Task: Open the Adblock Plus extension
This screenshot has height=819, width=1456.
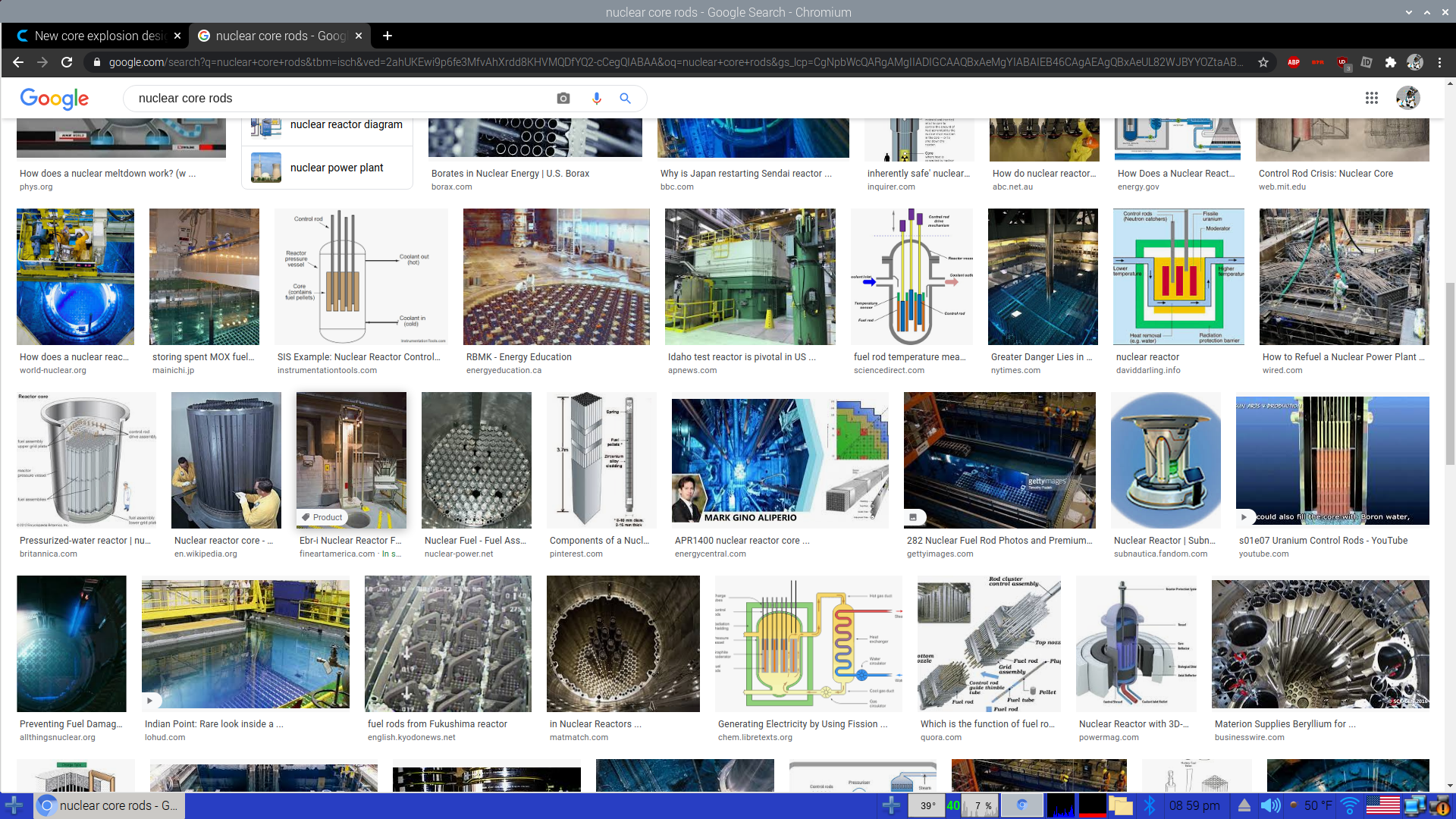Action: [x=1294, y=62]
